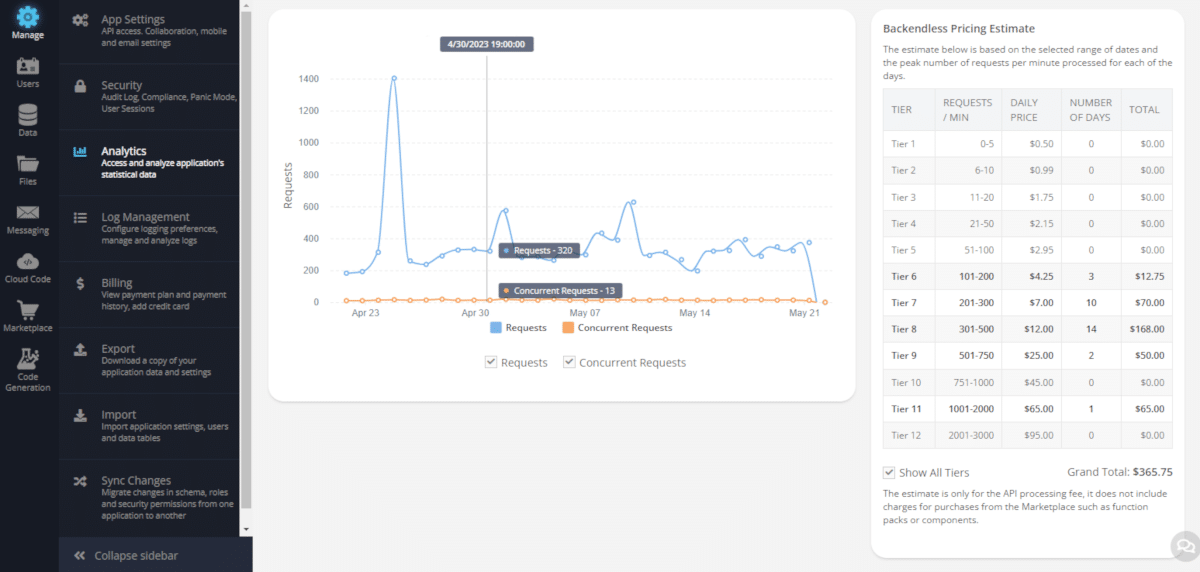
Task: Click the blue Requests legend swatch
Action: click(x=496, y=327)
